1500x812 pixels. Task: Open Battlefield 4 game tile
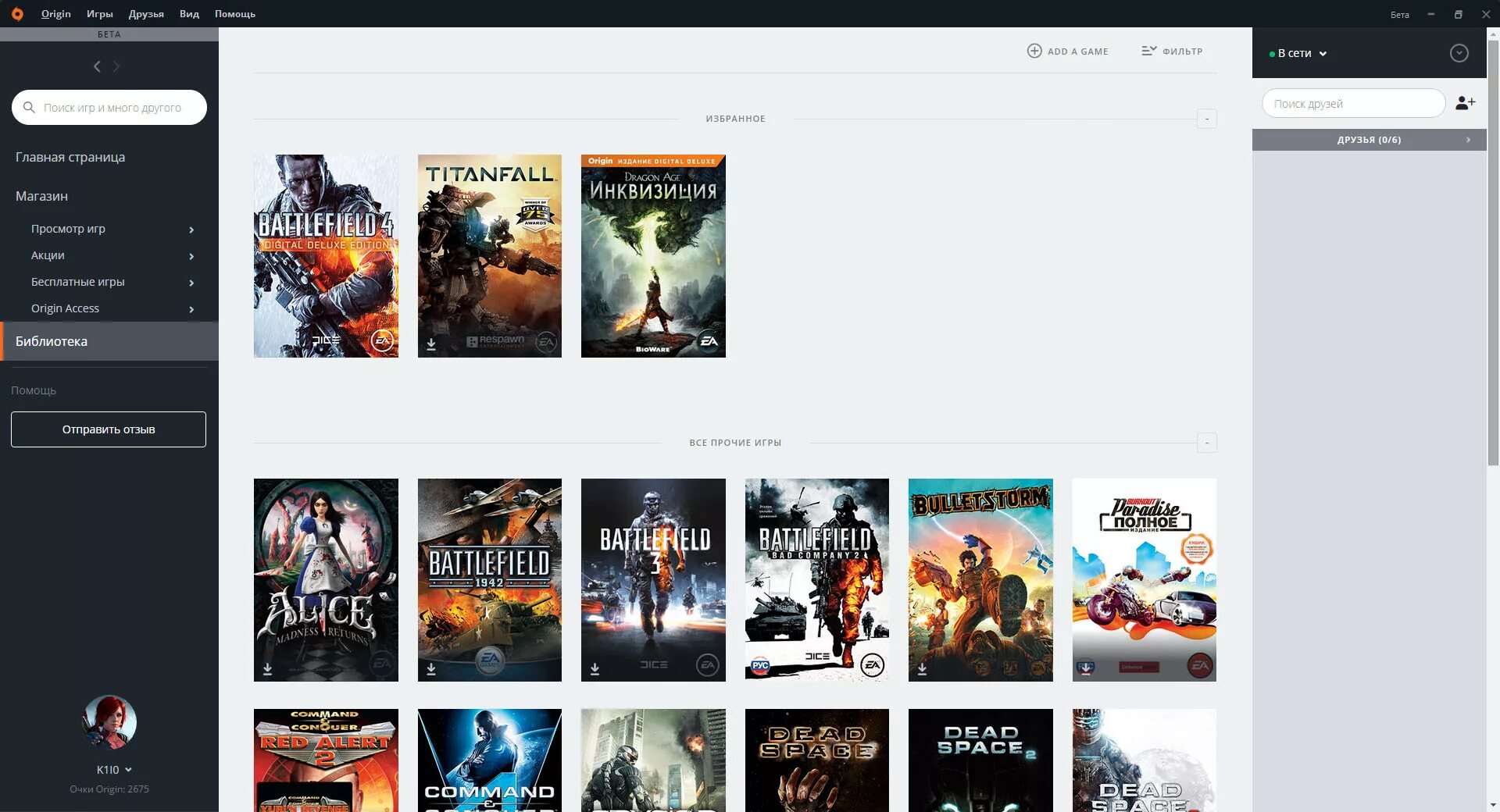click(x=326, y=256)
